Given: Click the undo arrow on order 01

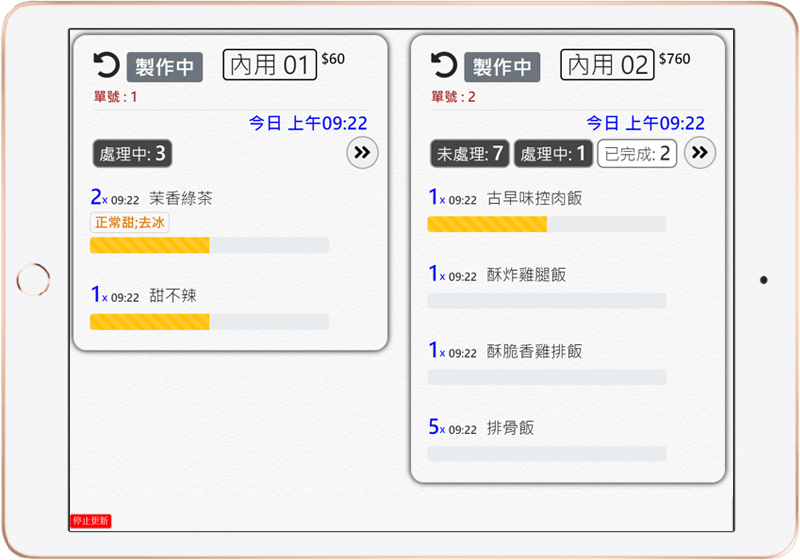Looking at the screenshot, I should (x=104, y=66).
